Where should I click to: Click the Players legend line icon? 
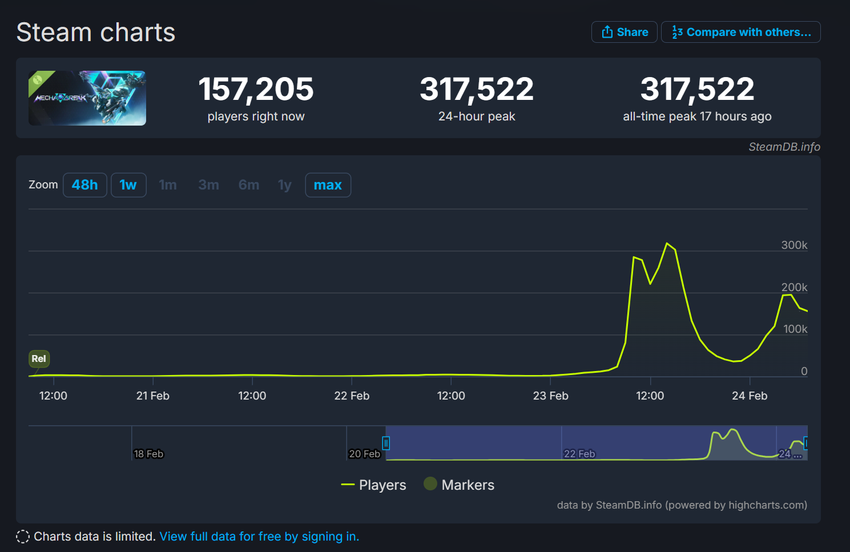348,485
